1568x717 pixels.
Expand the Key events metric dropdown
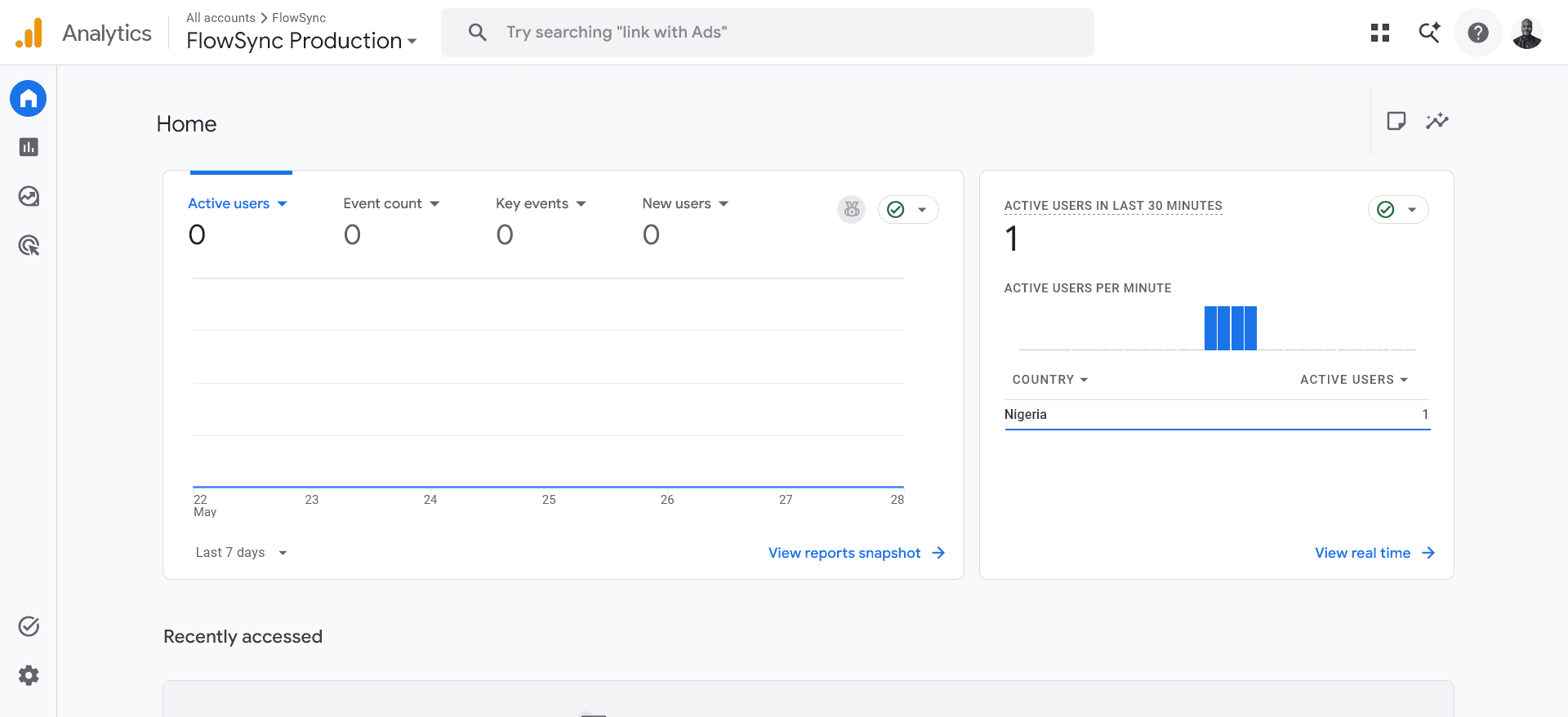pyautogui.click(x=581, y=204)
